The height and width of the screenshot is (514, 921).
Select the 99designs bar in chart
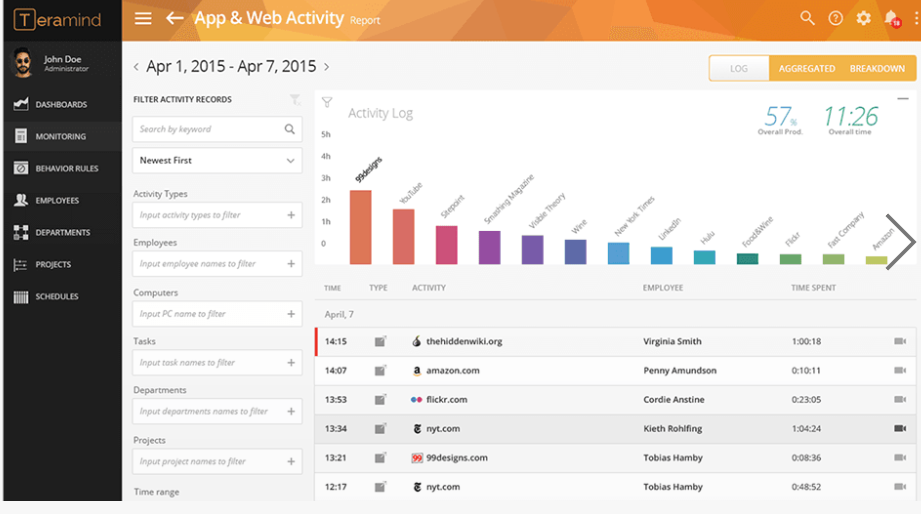click(x=361, y=227)
